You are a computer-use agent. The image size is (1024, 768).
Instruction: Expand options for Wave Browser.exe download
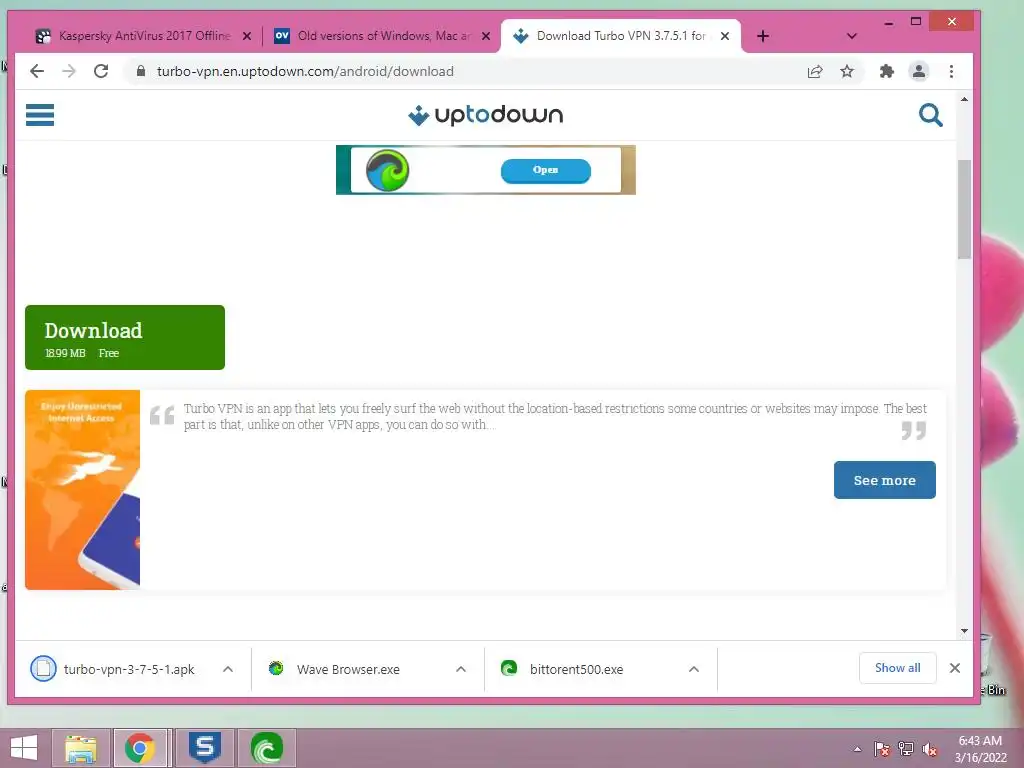tap(461, 669)
